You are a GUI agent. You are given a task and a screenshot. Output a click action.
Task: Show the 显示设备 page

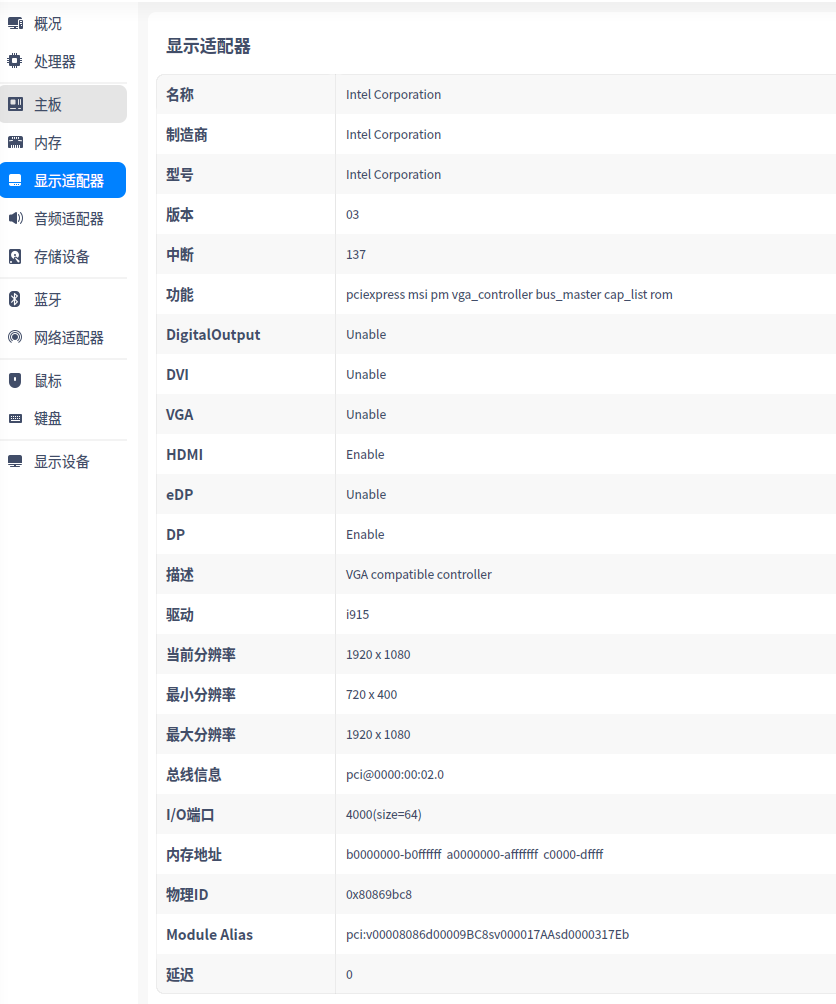(x=63, y=462)
